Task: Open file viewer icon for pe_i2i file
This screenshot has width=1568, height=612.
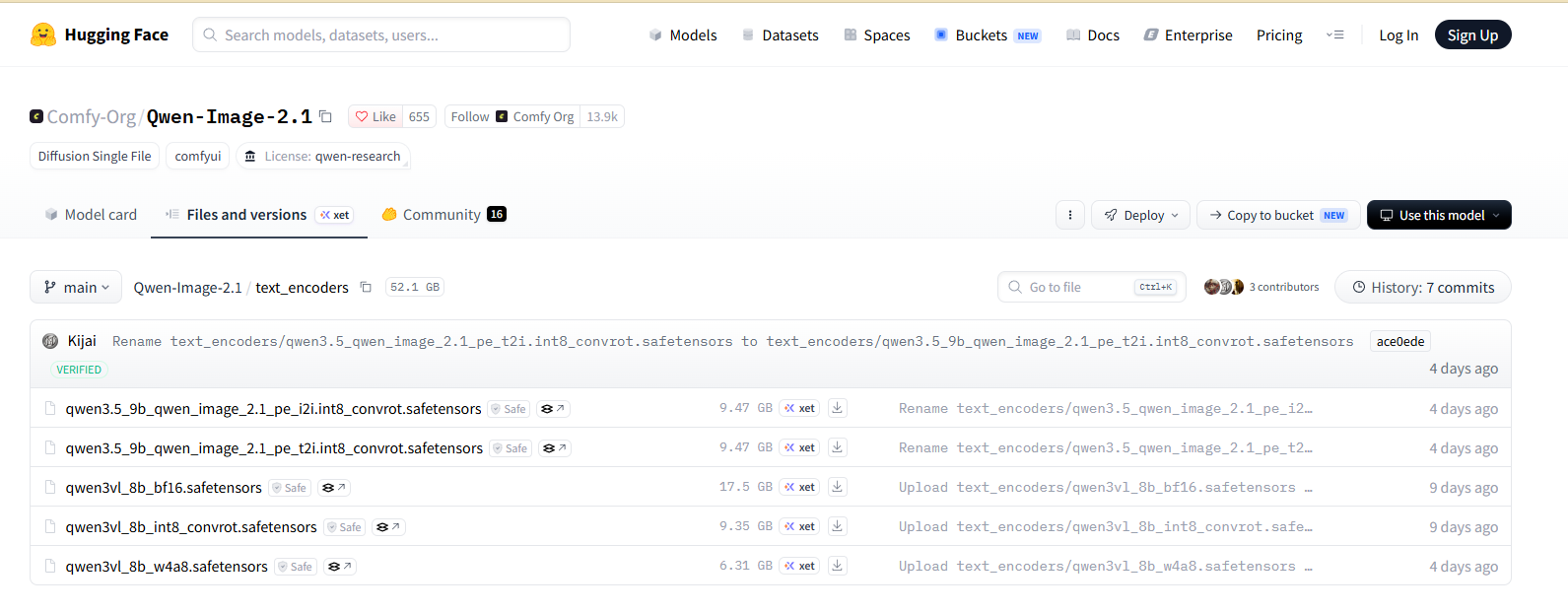Action: (553, 409)
